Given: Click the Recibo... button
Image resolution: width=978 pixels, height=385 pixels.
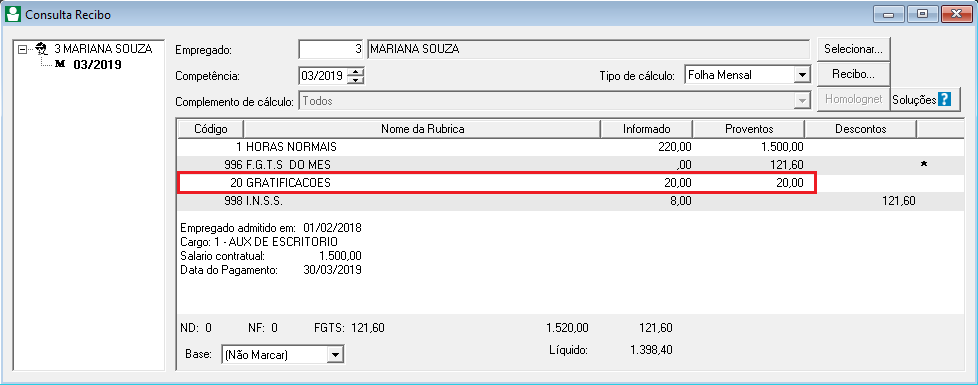Looking at the screenshot, I should point(853,74).
